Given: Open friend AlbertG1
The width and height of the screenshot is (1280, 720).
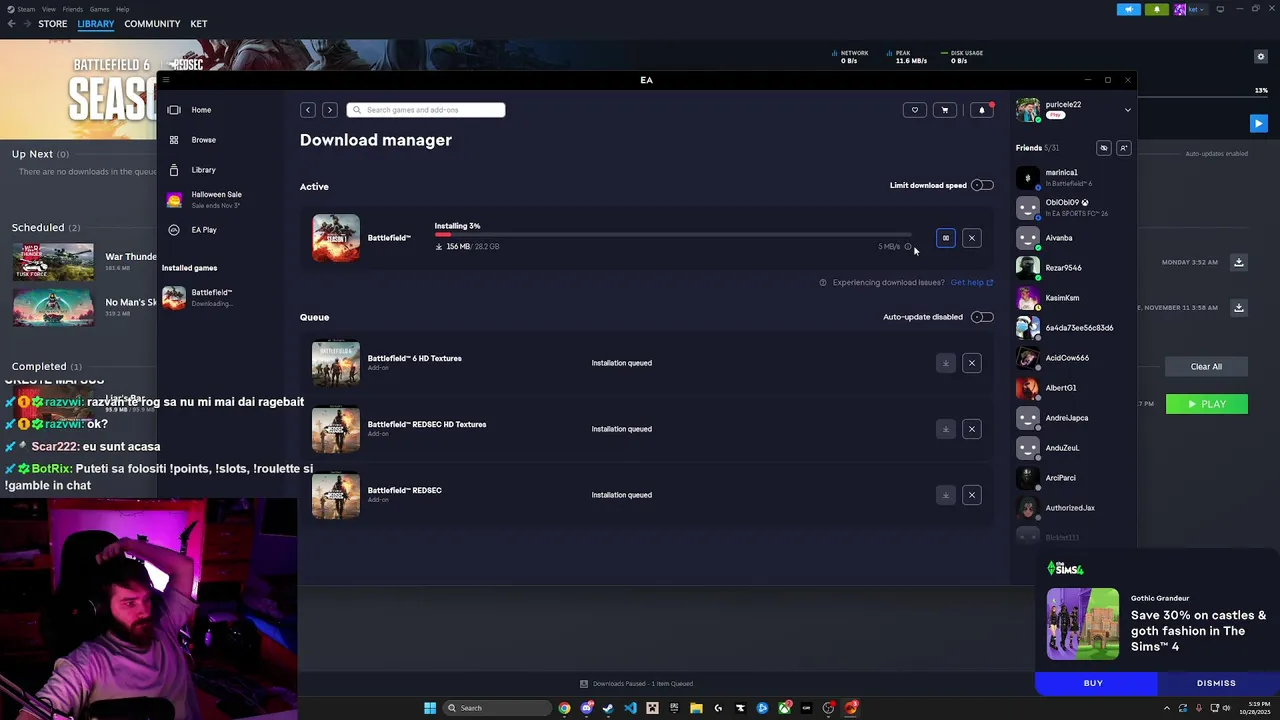Looking at the screenshot, I should (x=1061, y=388).
